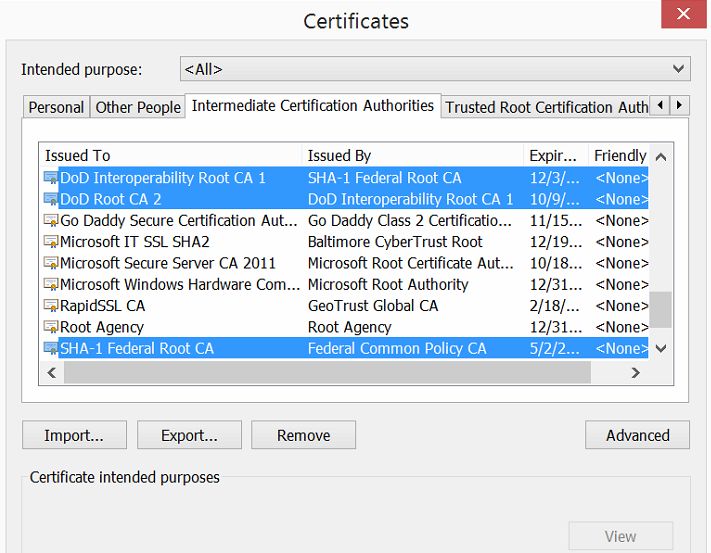This screenshot has width=711, height=553.
Task: Click issuer Microsoft Root Certificate Aut...
Action: [411, 263]
